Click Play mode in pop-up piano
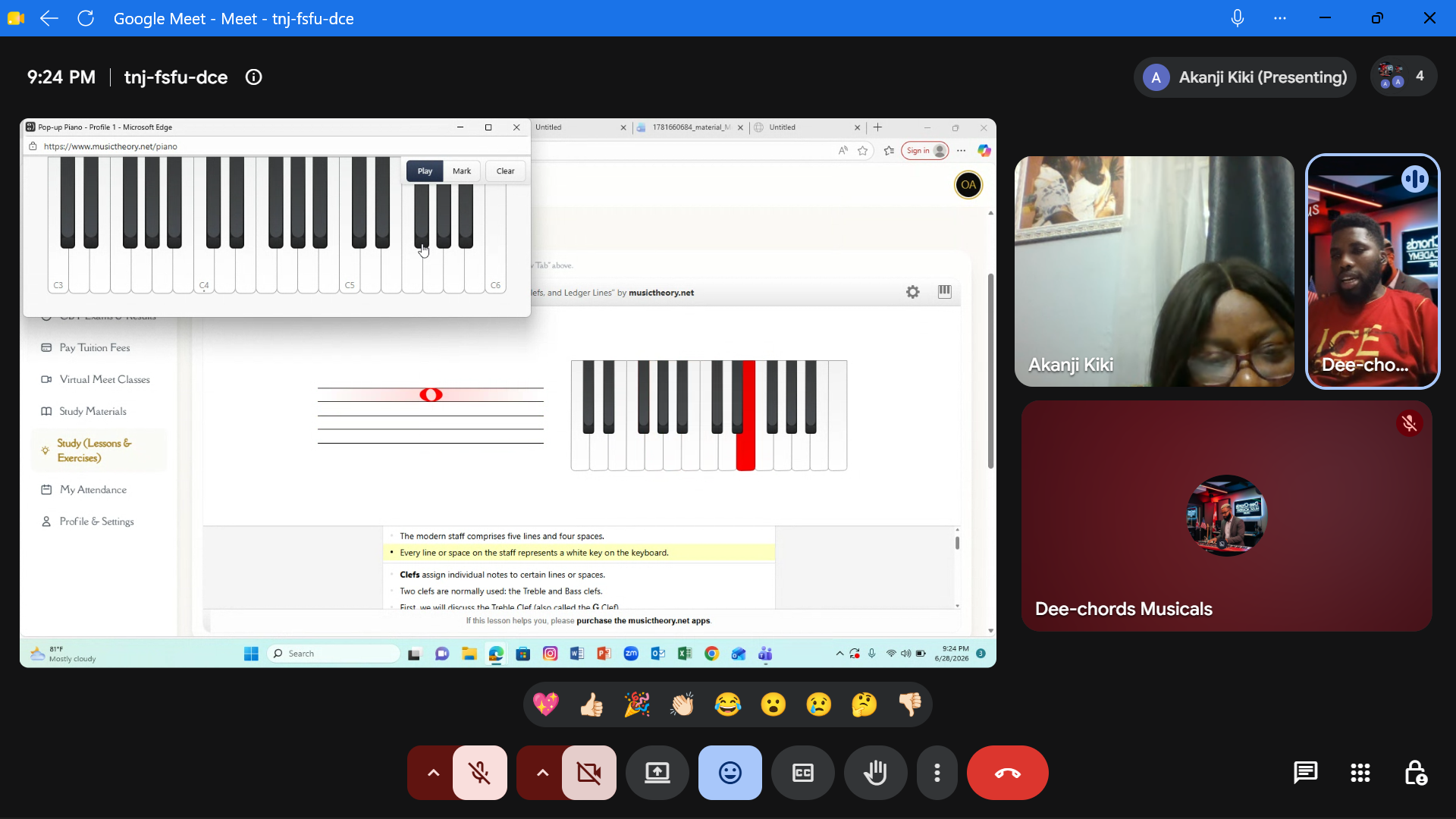This screenshot has height=819, width=1456. [x=425, y=171]
